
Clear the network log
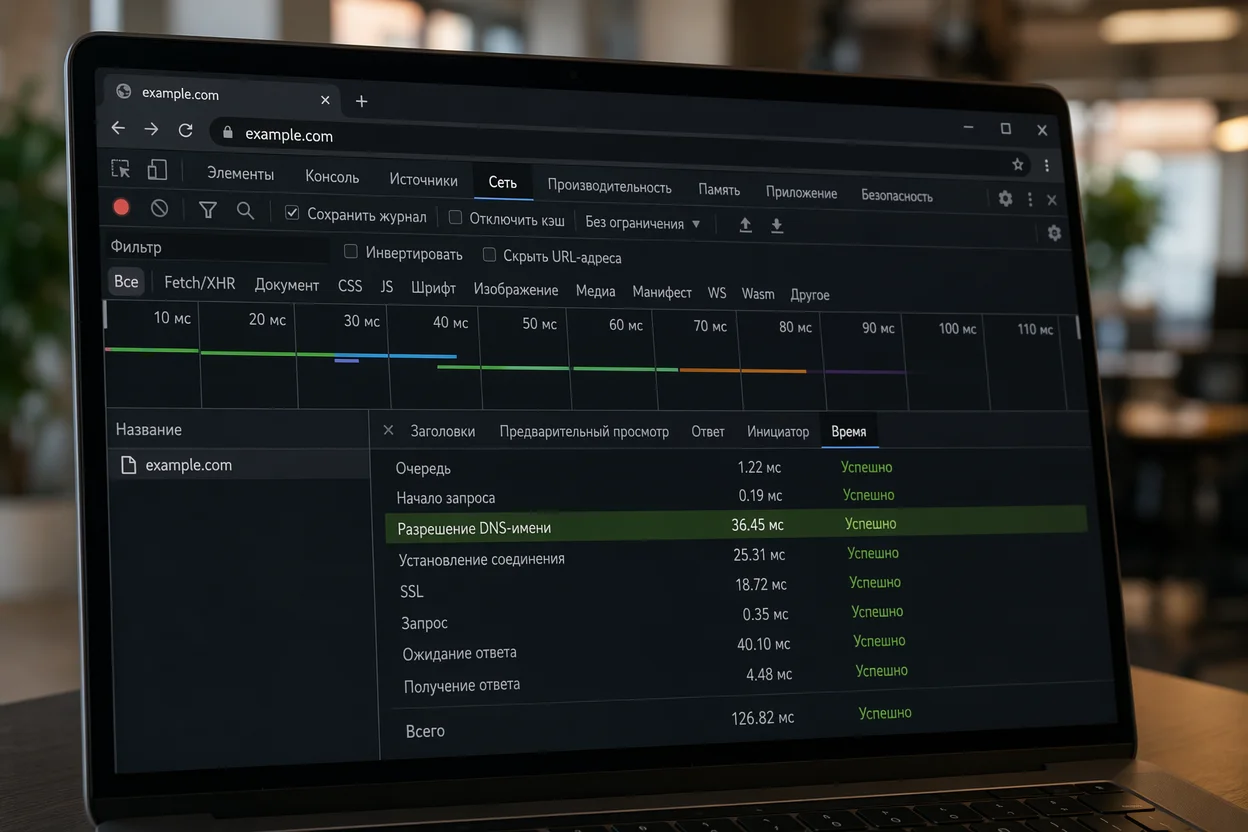(159, 208)
